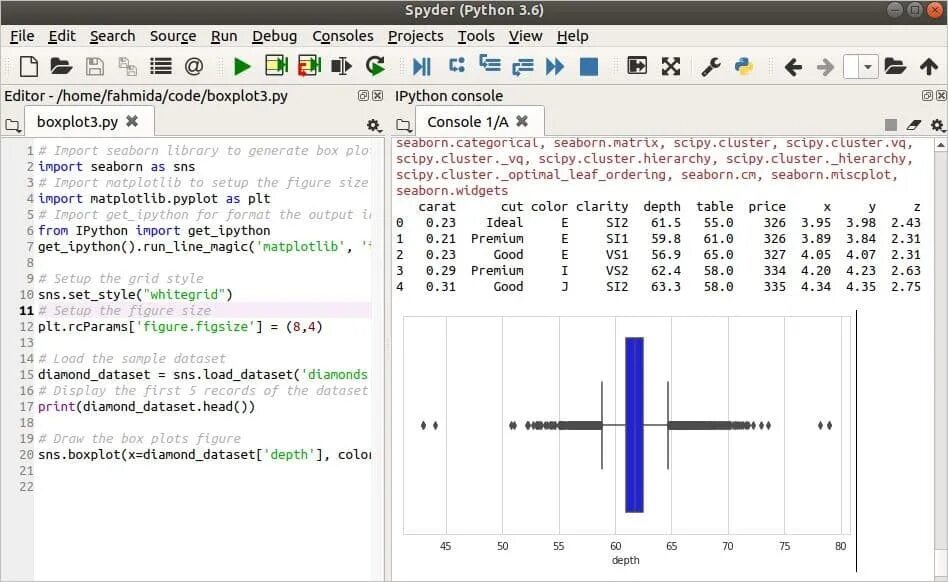Click the @ symbol finder icon
This screenshot has width=948, height=582.
193,66
